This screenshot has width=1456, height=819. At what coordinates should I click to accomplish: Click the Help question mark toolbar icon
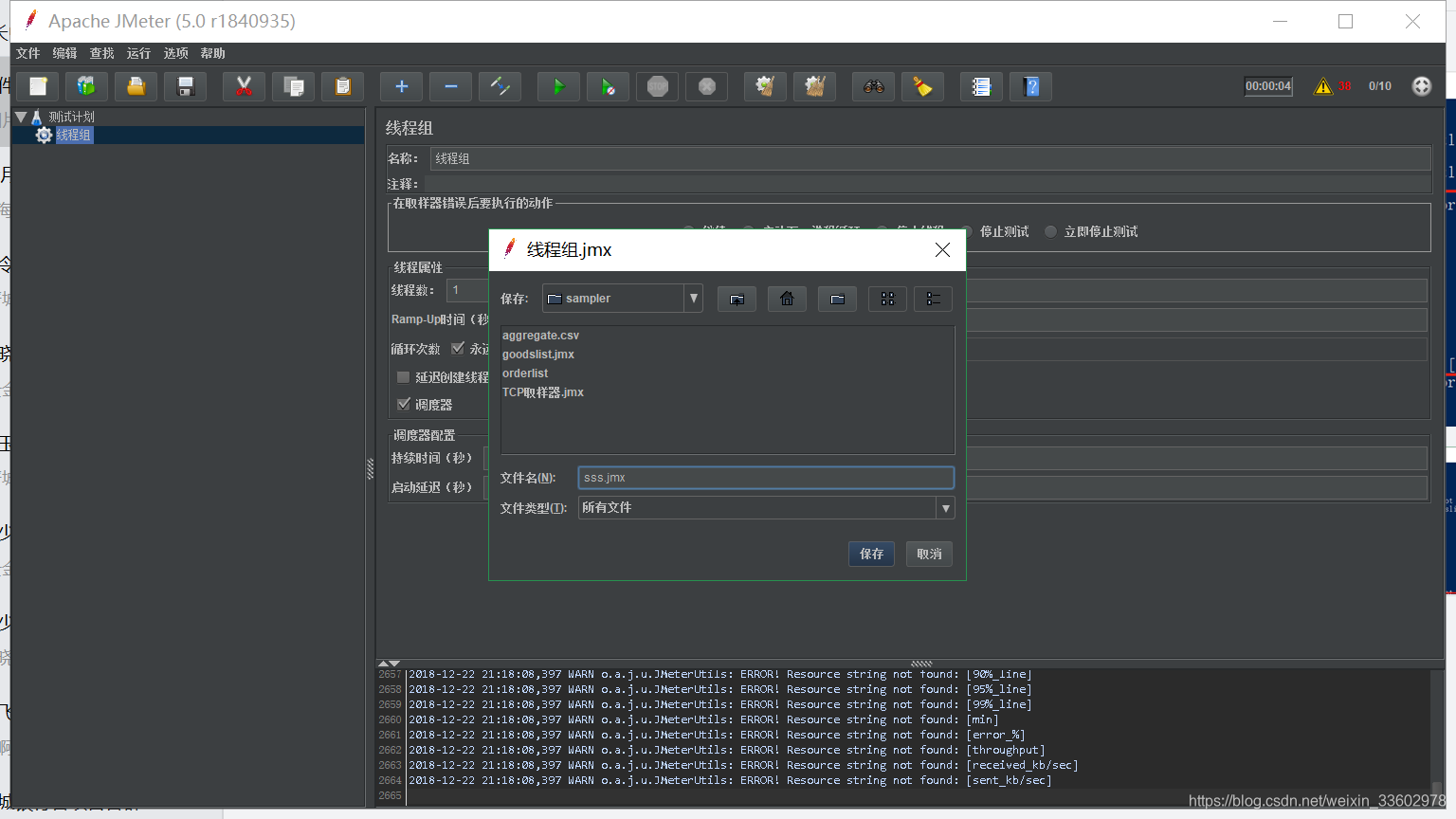tap(1031, 86)
